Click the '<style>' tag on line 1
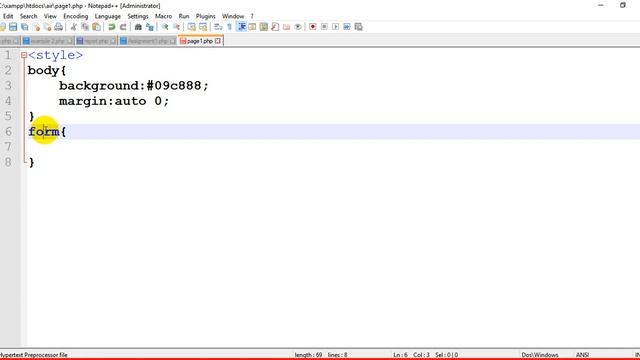Screen dimensions: 640x360 55,55
